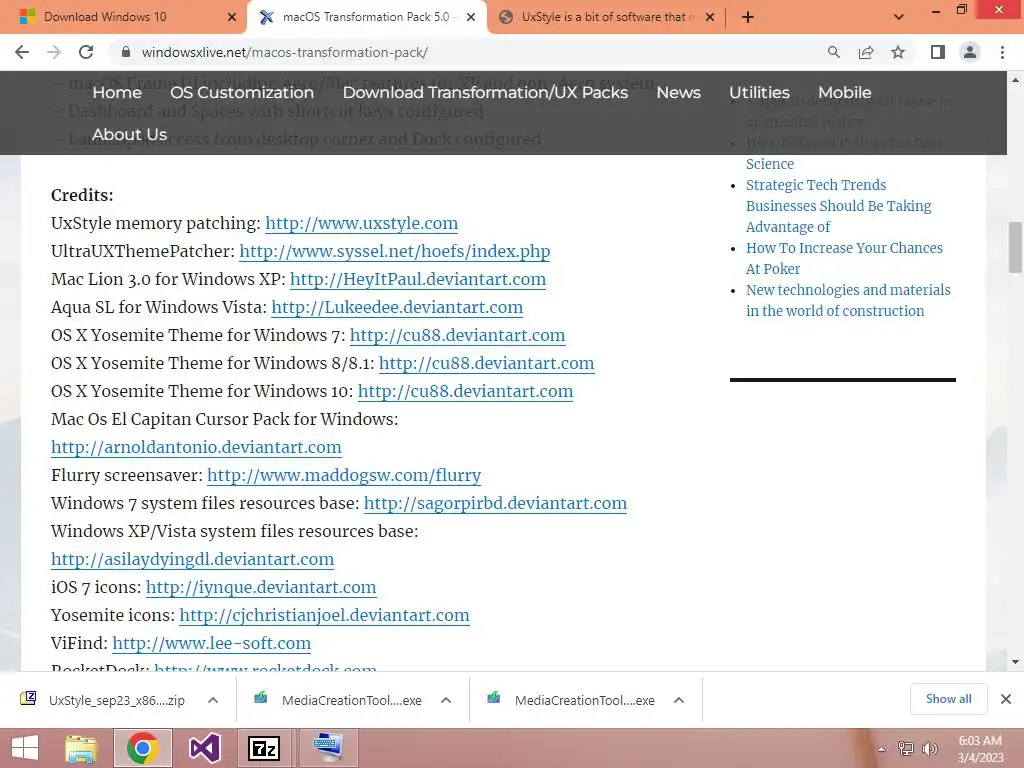Click the volume speaker tray icon
This screenshot has width=1024, height=768.
pos(929,749)
